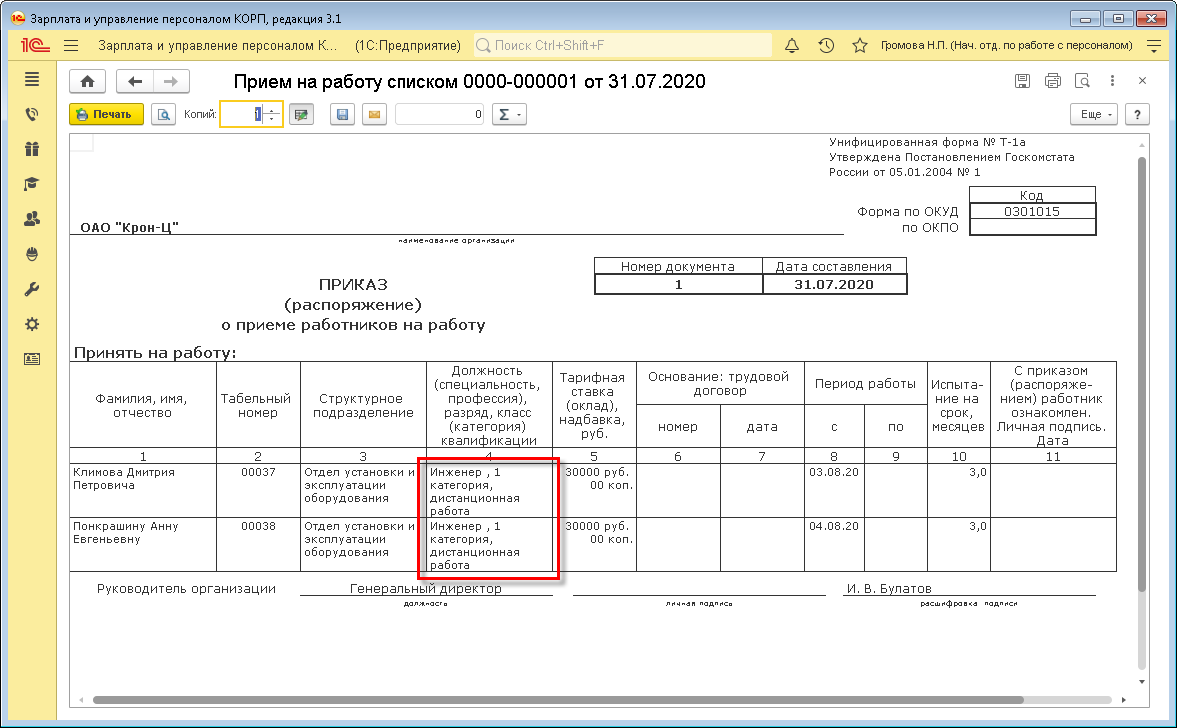Open the gift box sidebar section
The image size is (1177, 728).
[32, 149]
